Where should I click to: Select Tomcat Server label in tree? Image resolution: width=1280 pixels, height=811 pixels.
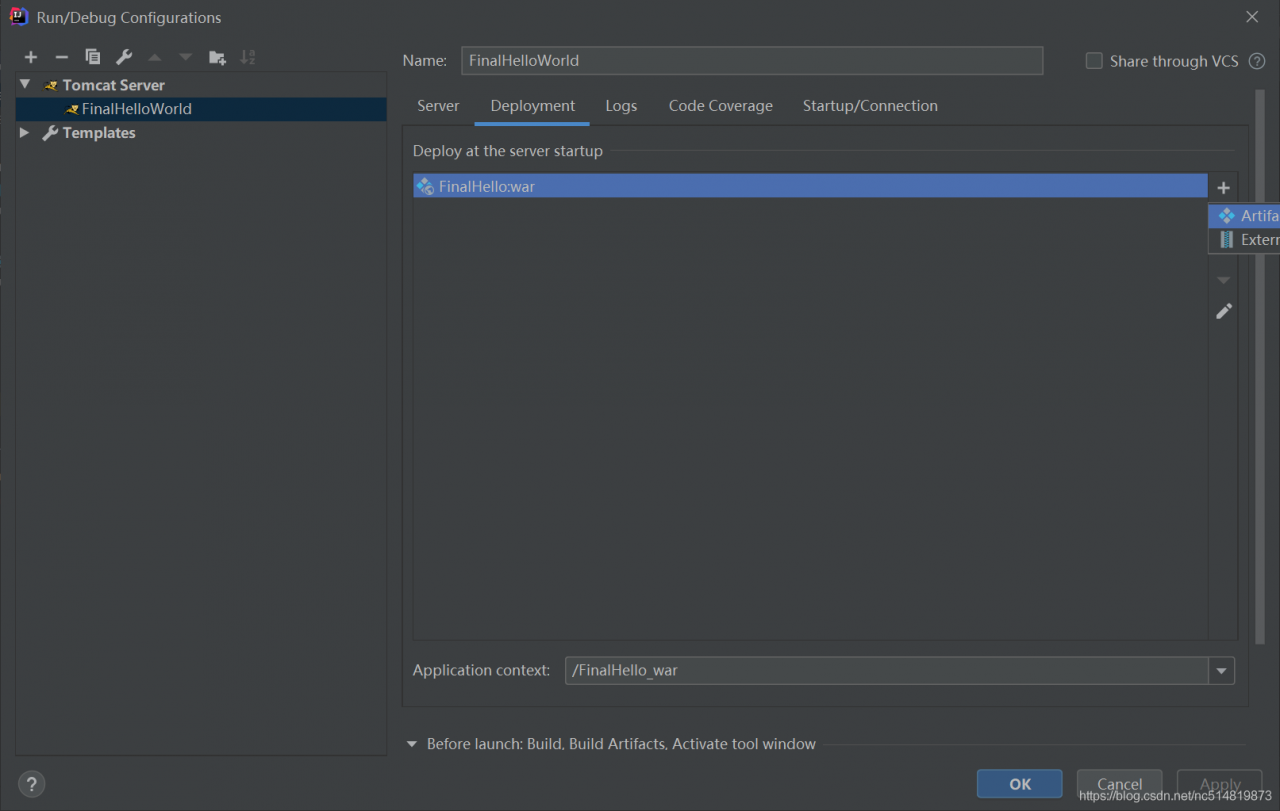coord(114,85)
